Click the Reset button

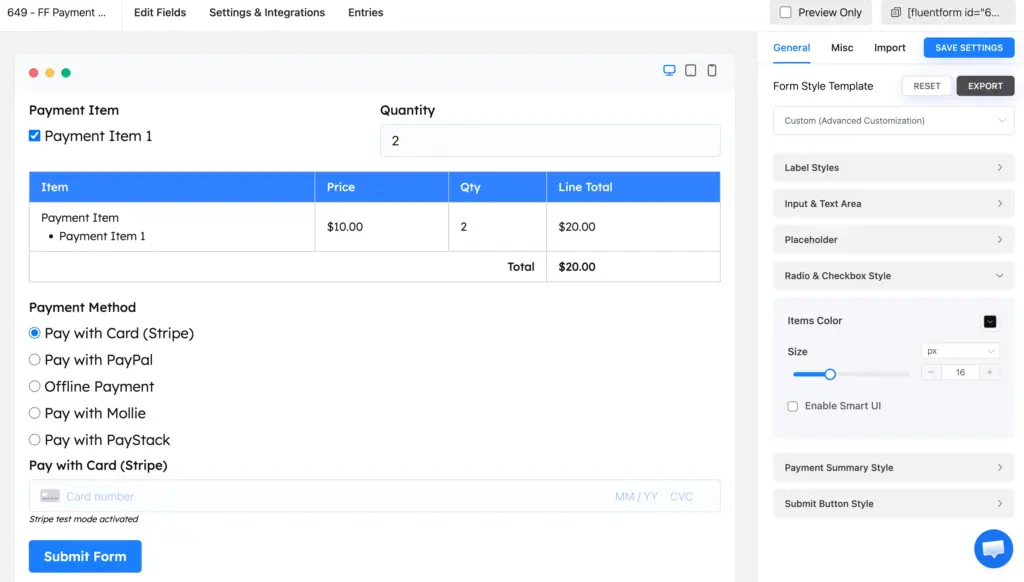927,86
